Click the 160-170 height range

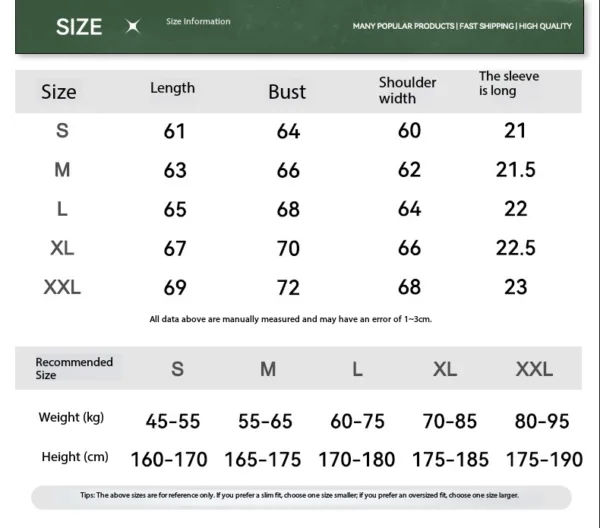[x=169, y=460]
